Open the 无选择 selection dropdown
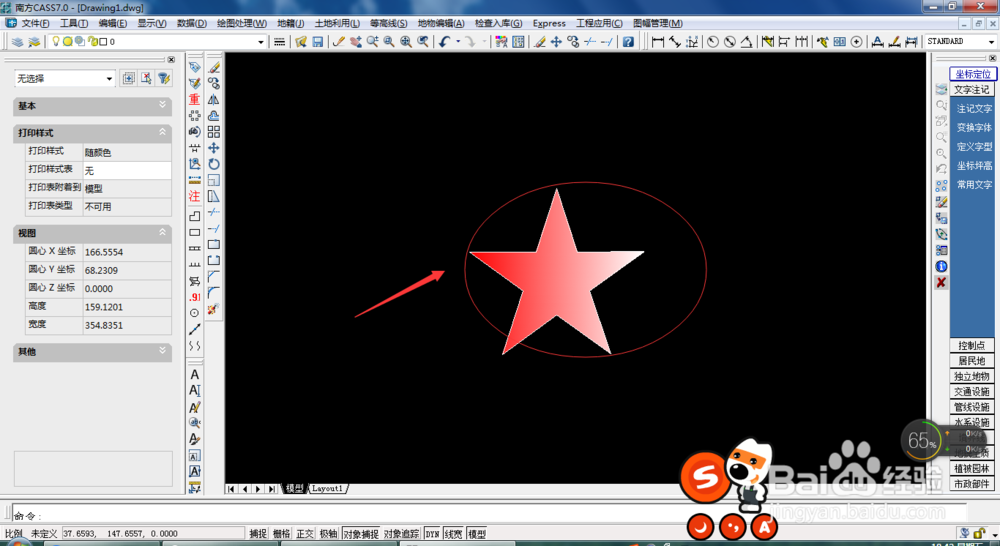 (109, 78)
